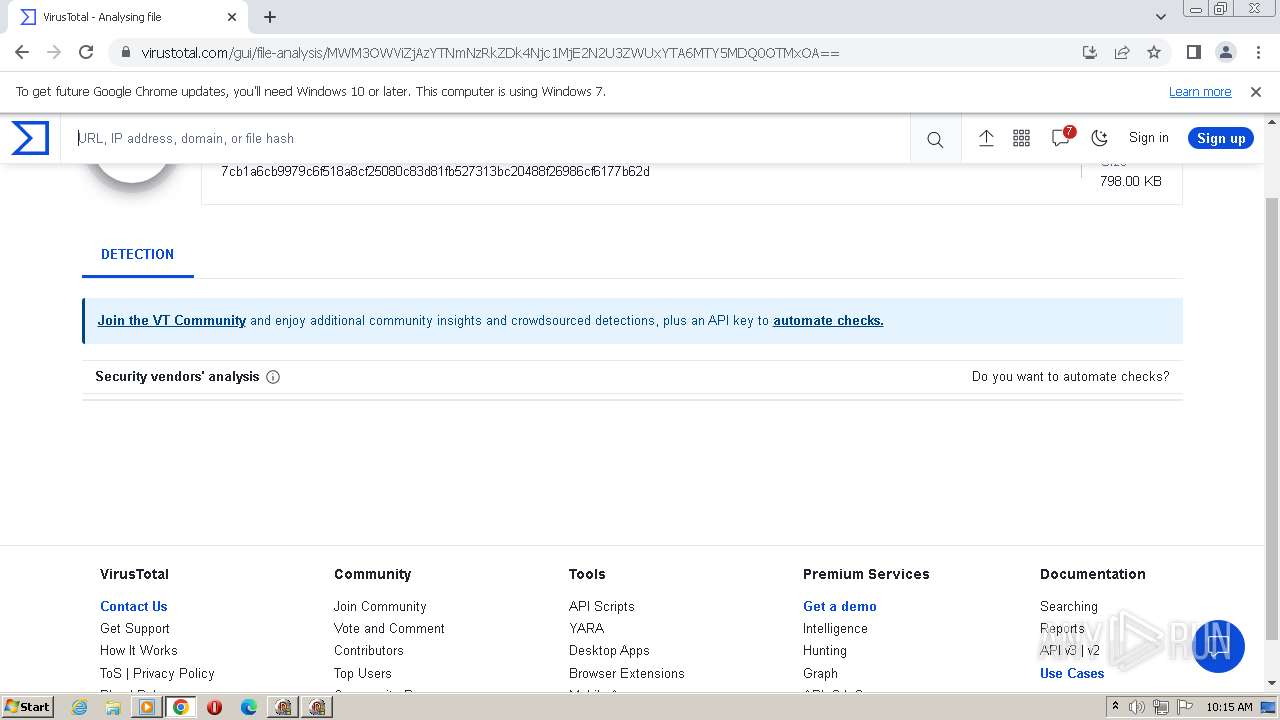The height and width of the screenshot is (720, 1280).
Task: Open the YARA link
Action: (586, 628)
